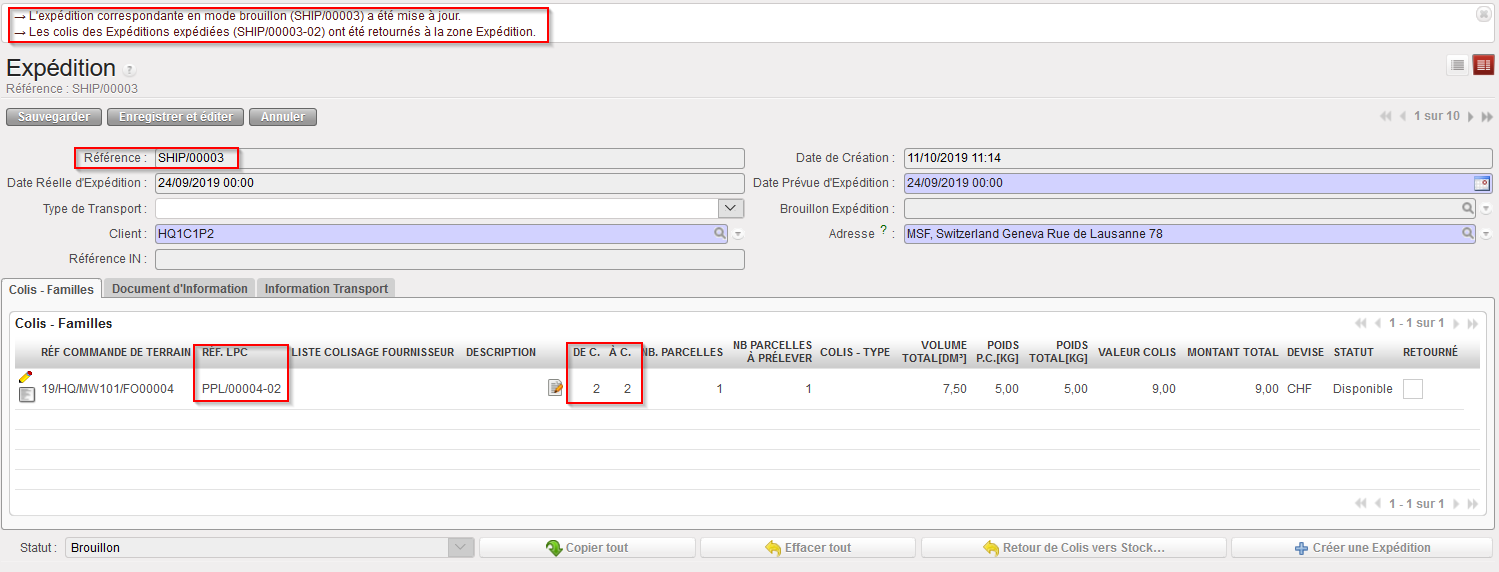Go to previous page in top table pager
Screen dimensions: 1499x572
pyautogui.click(x=1378, y=324)
